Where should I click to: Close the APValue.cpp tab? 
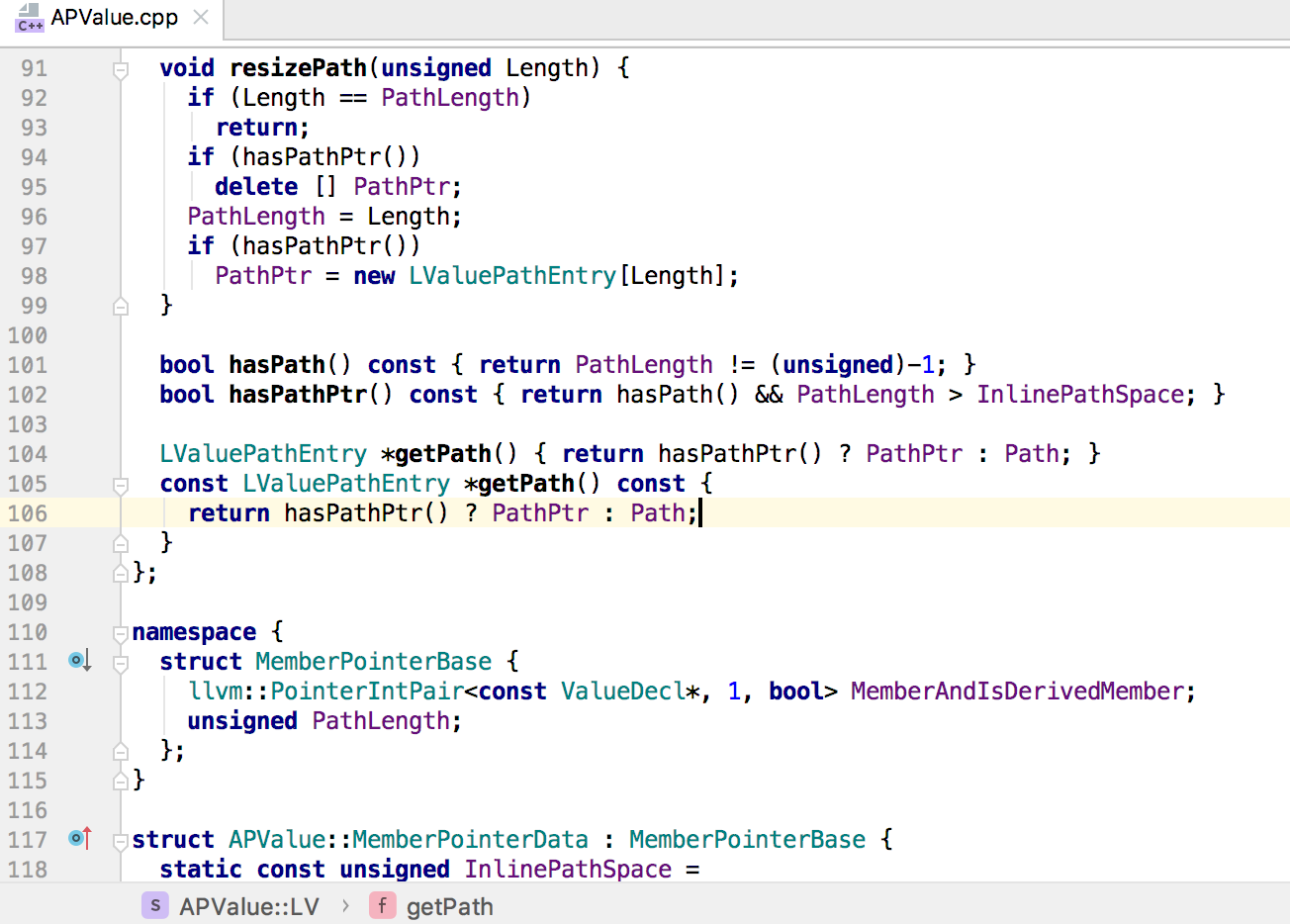(201, 17)
